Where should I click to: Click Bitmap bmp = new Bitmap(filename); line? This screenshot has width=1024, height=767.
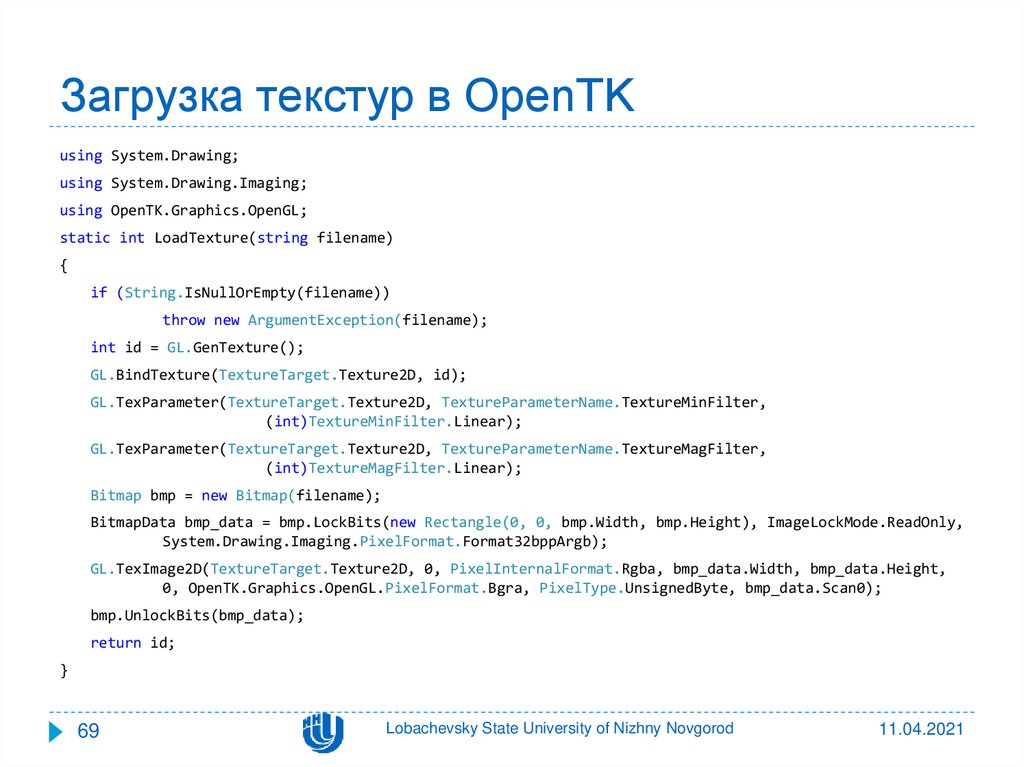(x=235, y=496)
